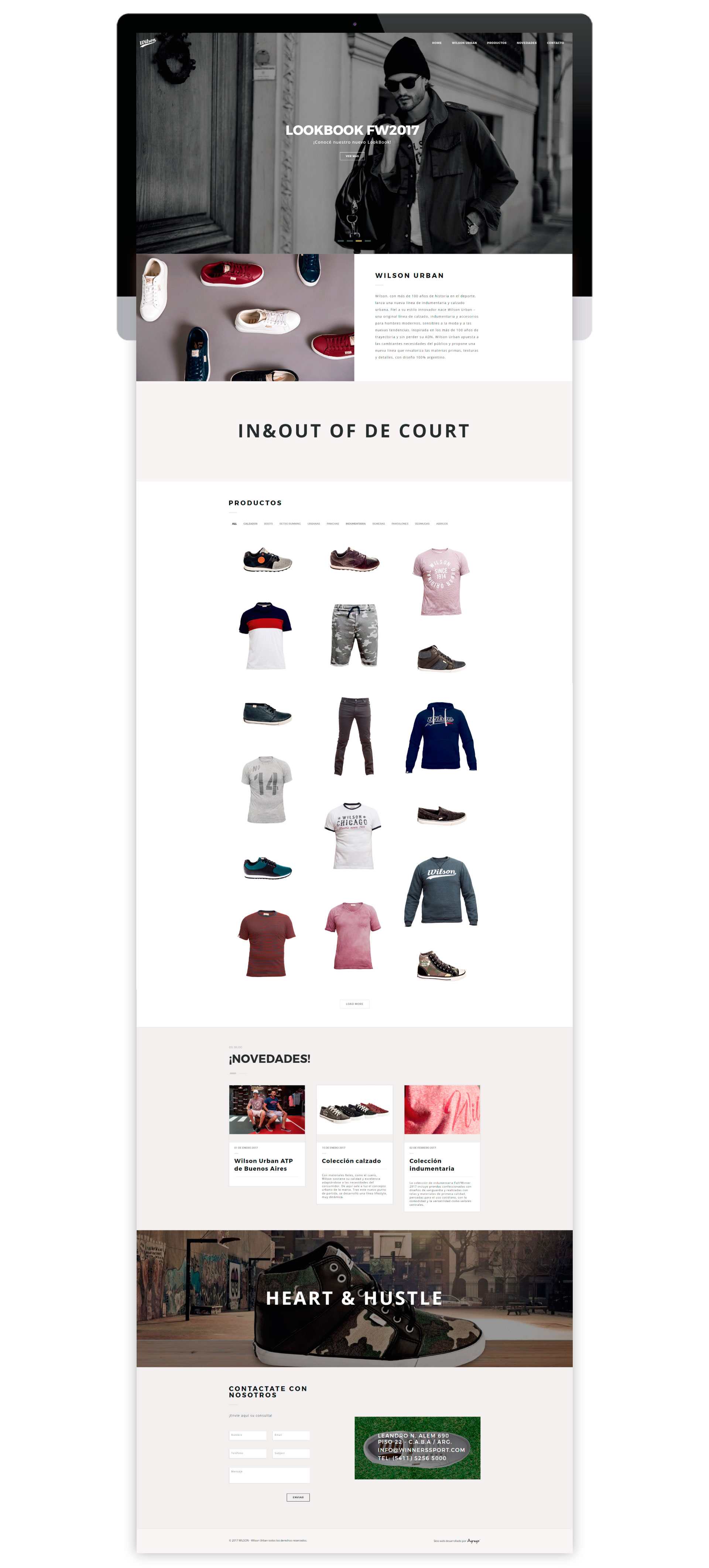Image resolution: width=709 pixels, height=1568 pixels.
Task: Filter products by CALZADOS tab
Action: tap(250, 524)
